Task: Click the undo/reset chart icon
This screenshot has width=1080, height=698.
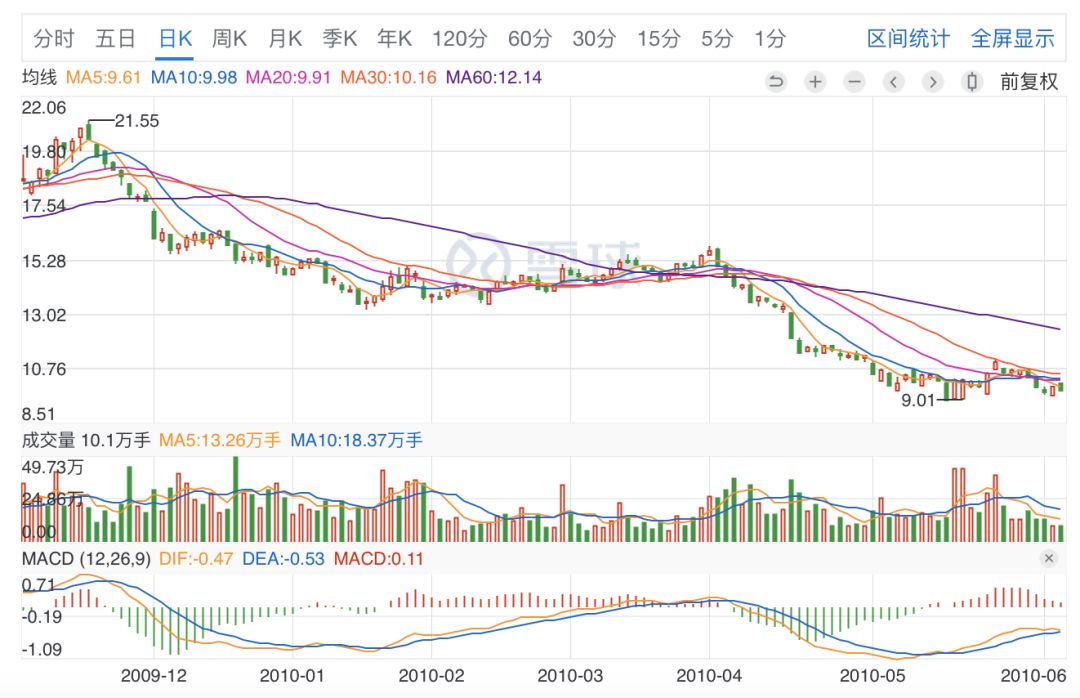Action: tap(776, 82)
